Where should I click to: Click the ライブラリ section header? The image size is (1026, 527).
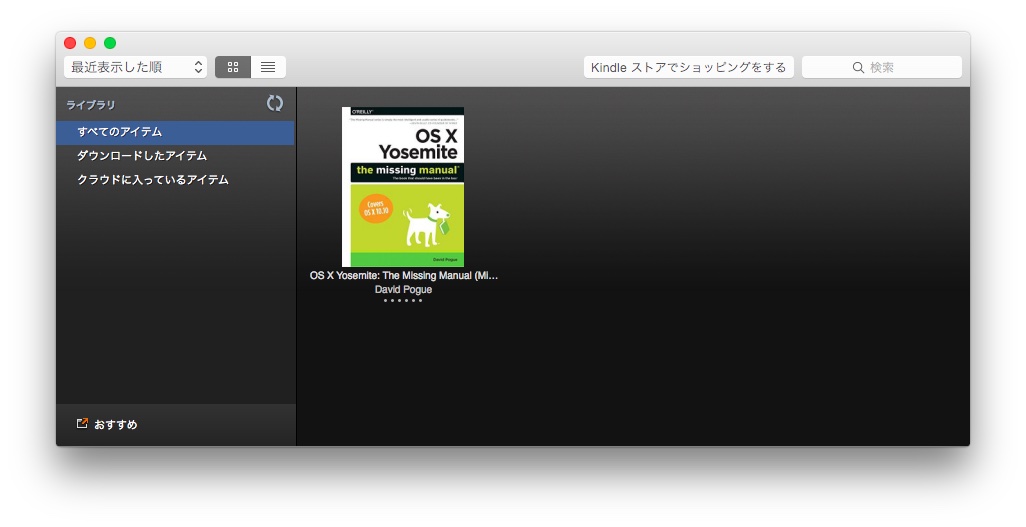pyautogui.click(x=91, y=105)
